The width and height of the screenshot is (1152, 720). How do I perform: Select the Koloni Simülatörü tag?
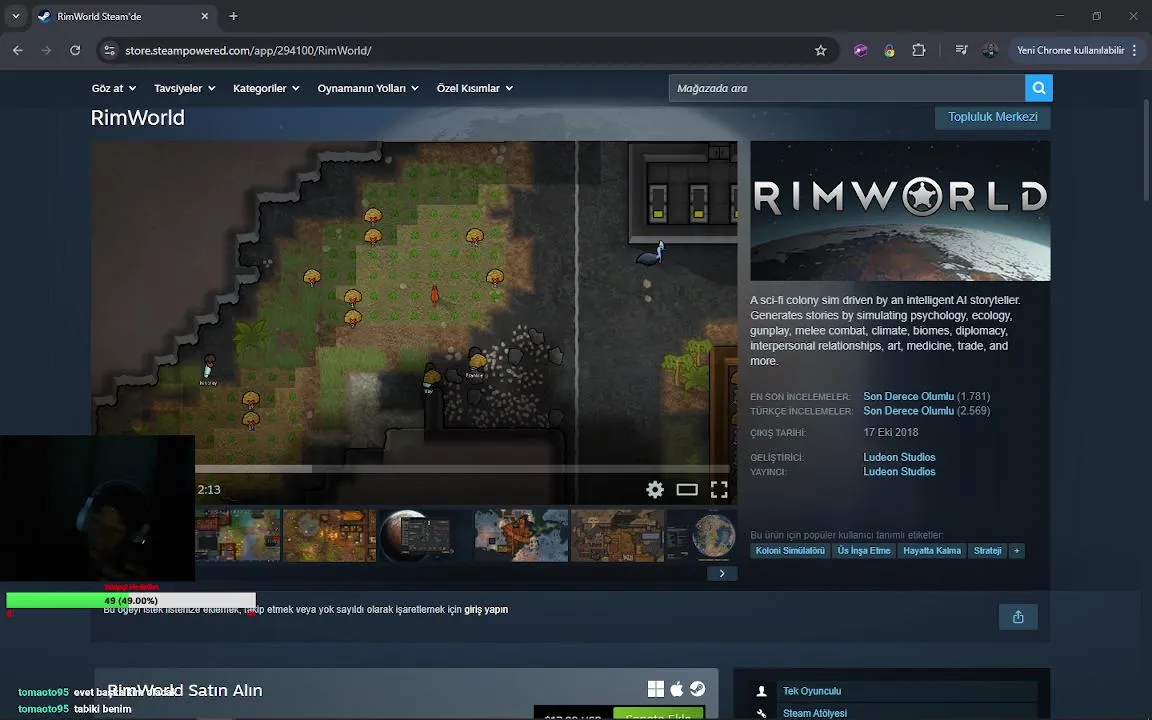tap(790, 551)
